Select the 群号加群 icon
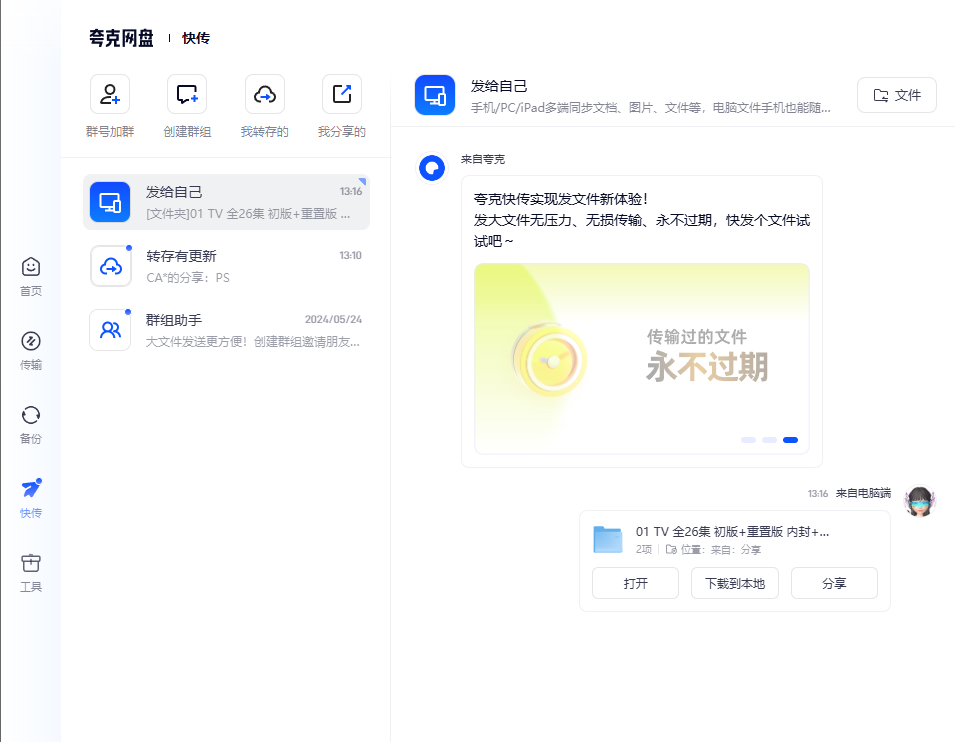Screen dimensions: 955x742 (109, 92)
